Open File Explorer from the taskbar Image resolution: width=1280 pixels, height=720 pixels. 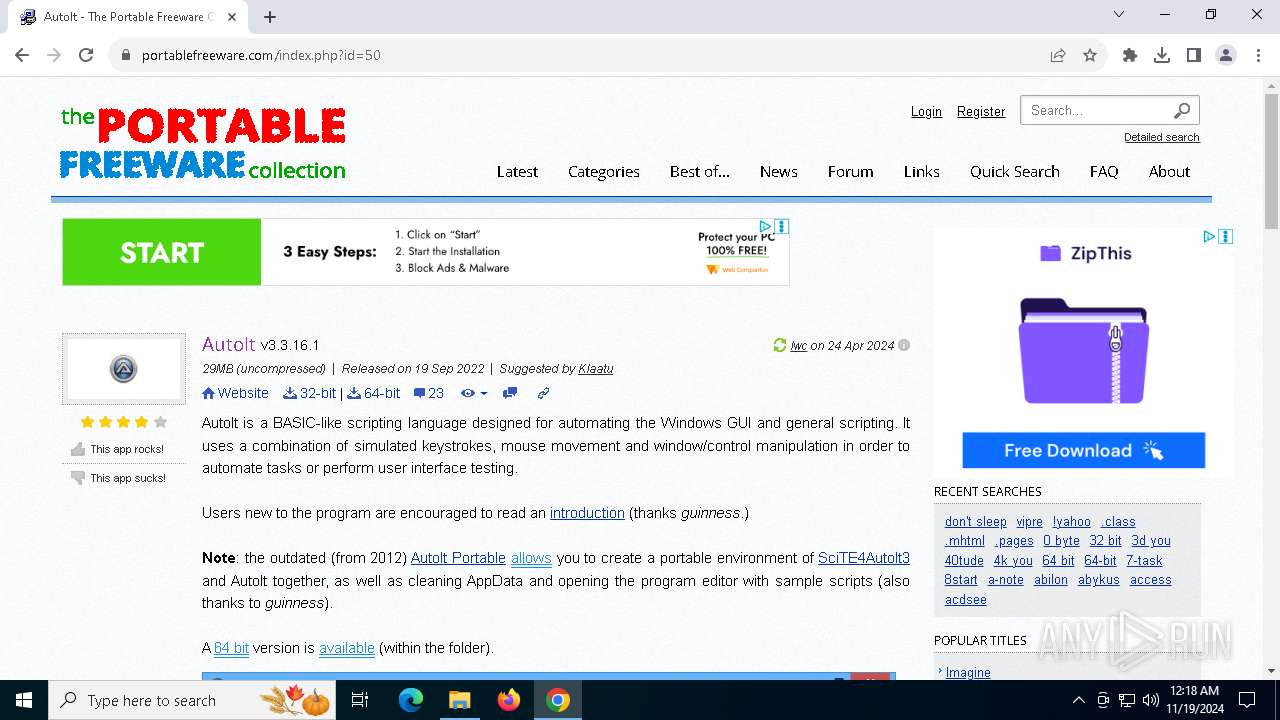tap(460, 700)
